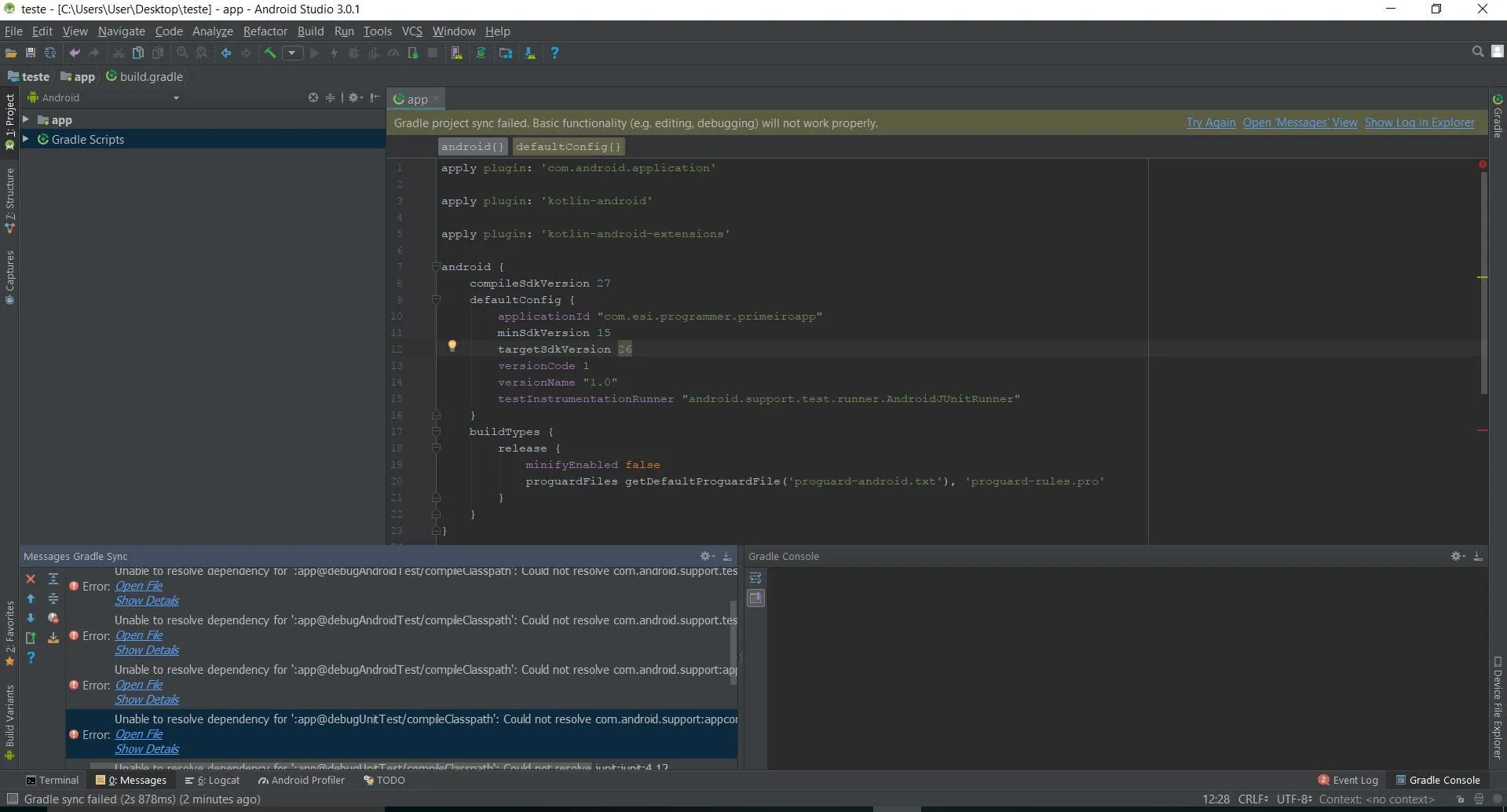This screenshot has width=1507, height=812.
Task: Toggle tool window buttons in status bar corner
Action: [x=12, y=799]
